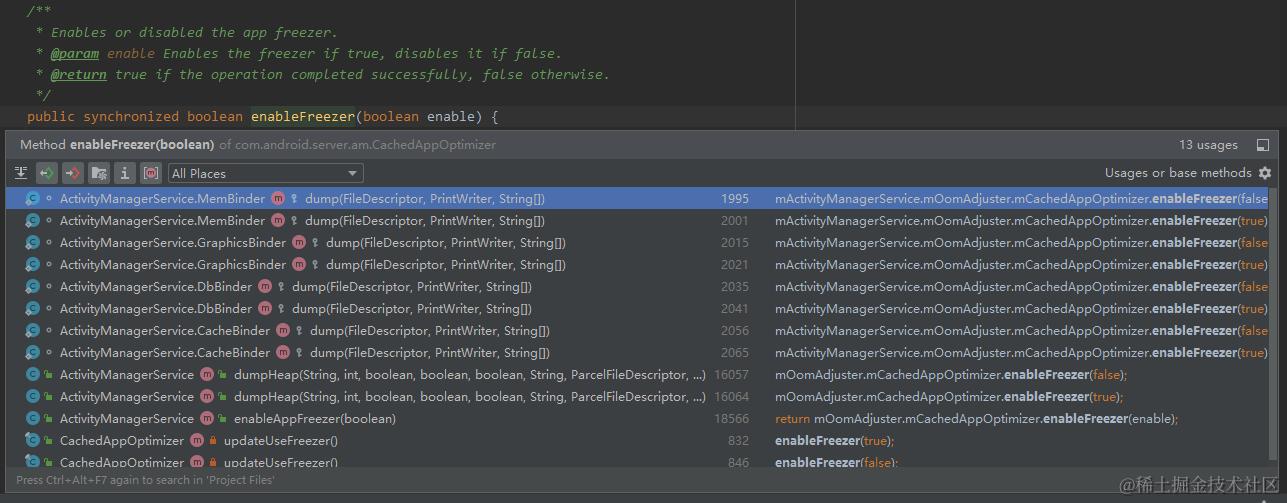Open the All Places scope dropdown
1287x503 pixels.
(265, 173)
